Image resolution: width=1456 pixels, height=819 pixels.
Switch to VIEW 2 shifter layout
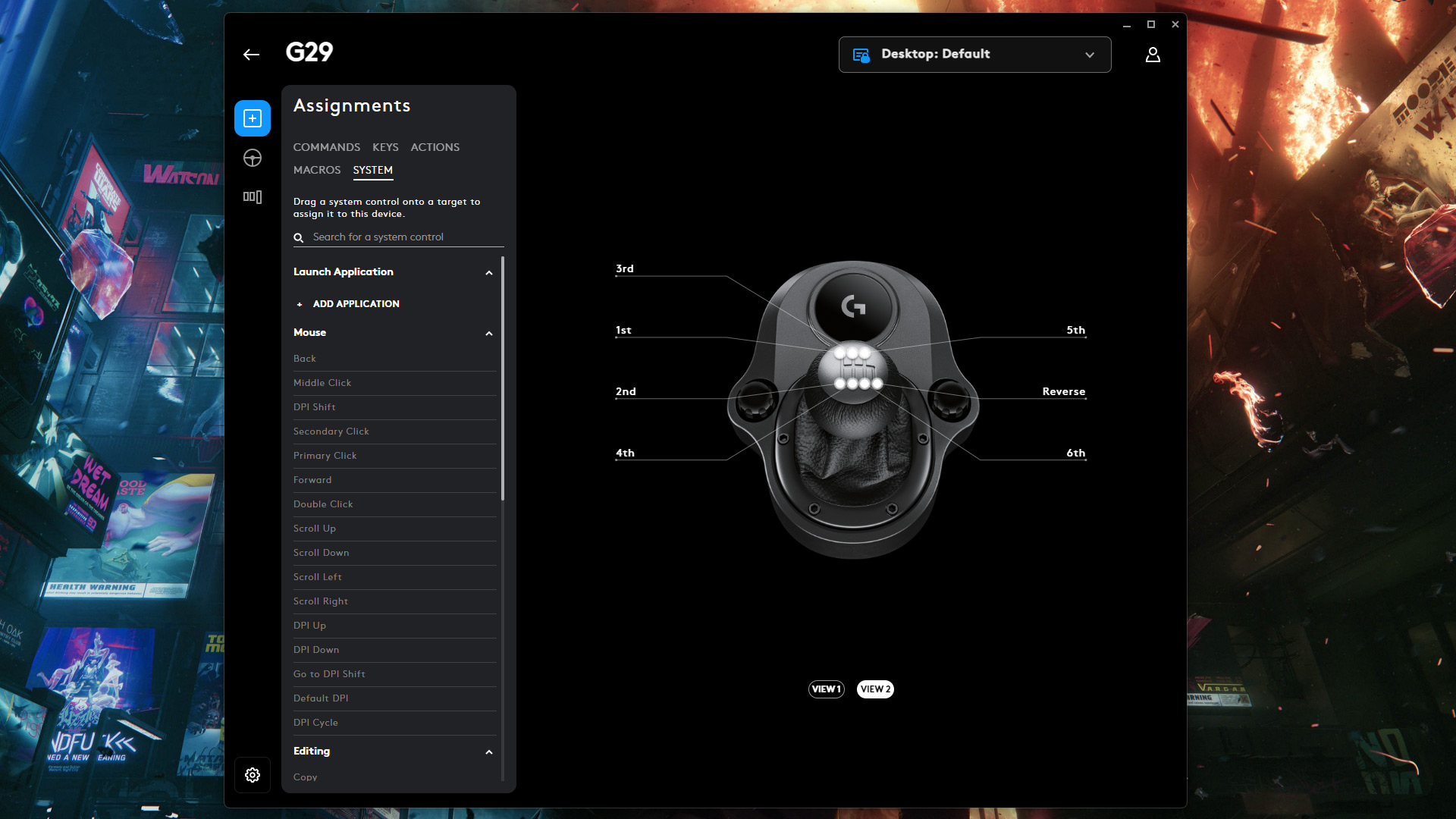(x=874, y=689)
